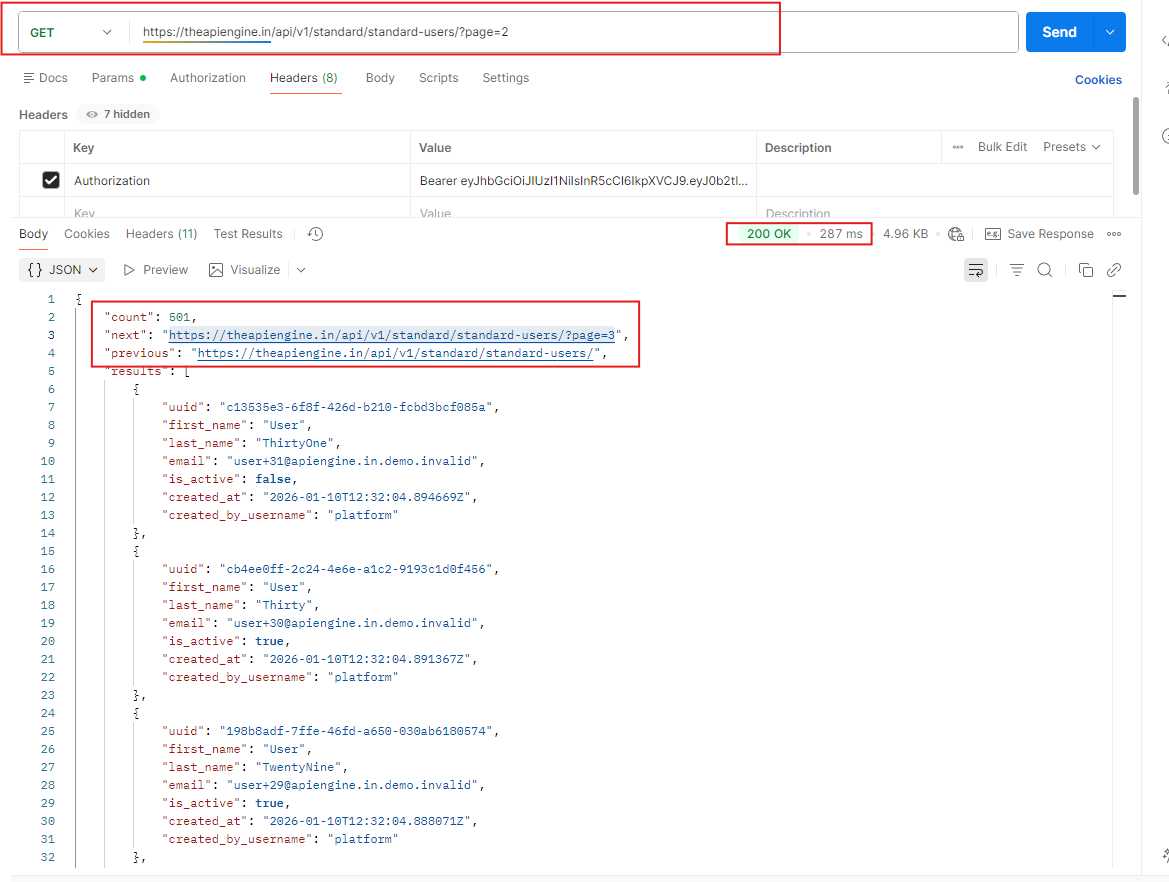This screenshot has width=1169, height=882.
Task: Click the link icon in response toolbar
Action: point(1113,270)
